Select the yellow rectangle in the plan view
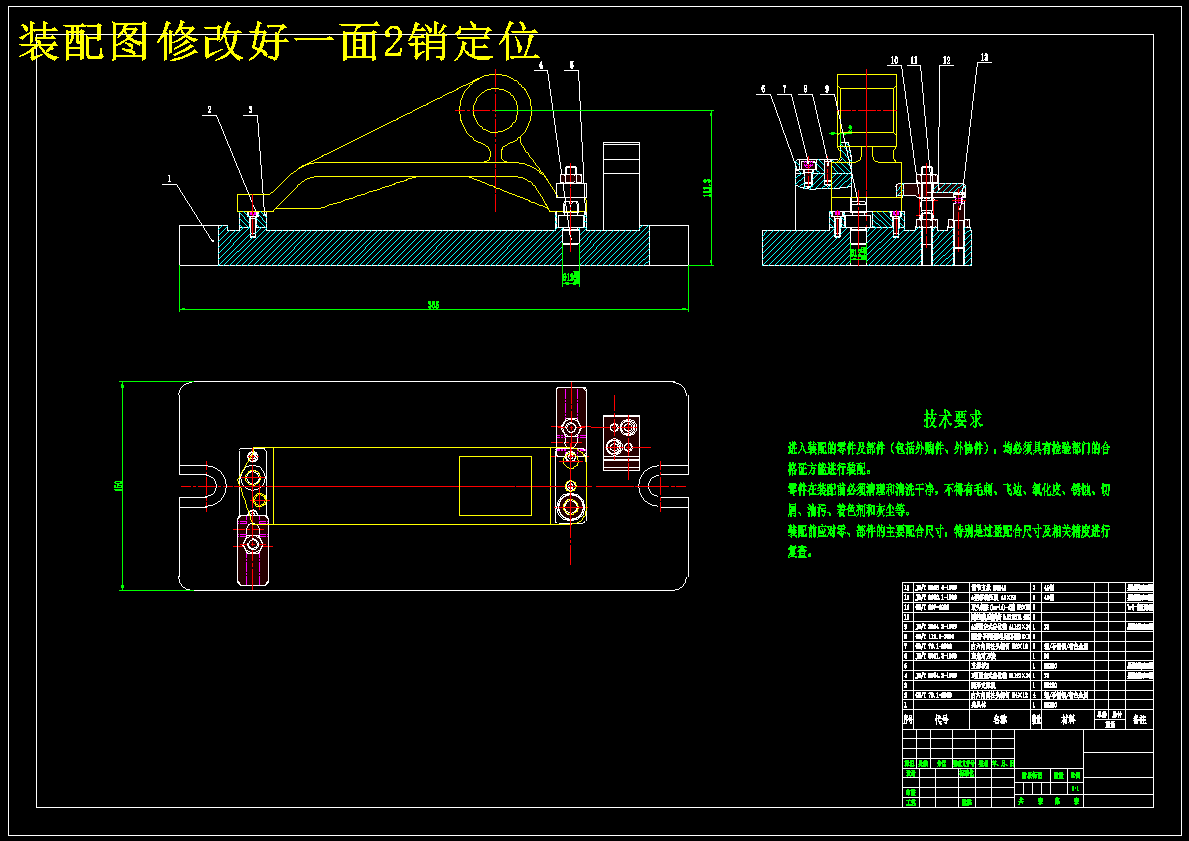This screenshot has width=1189, height=841. click(x=495, y=486)
